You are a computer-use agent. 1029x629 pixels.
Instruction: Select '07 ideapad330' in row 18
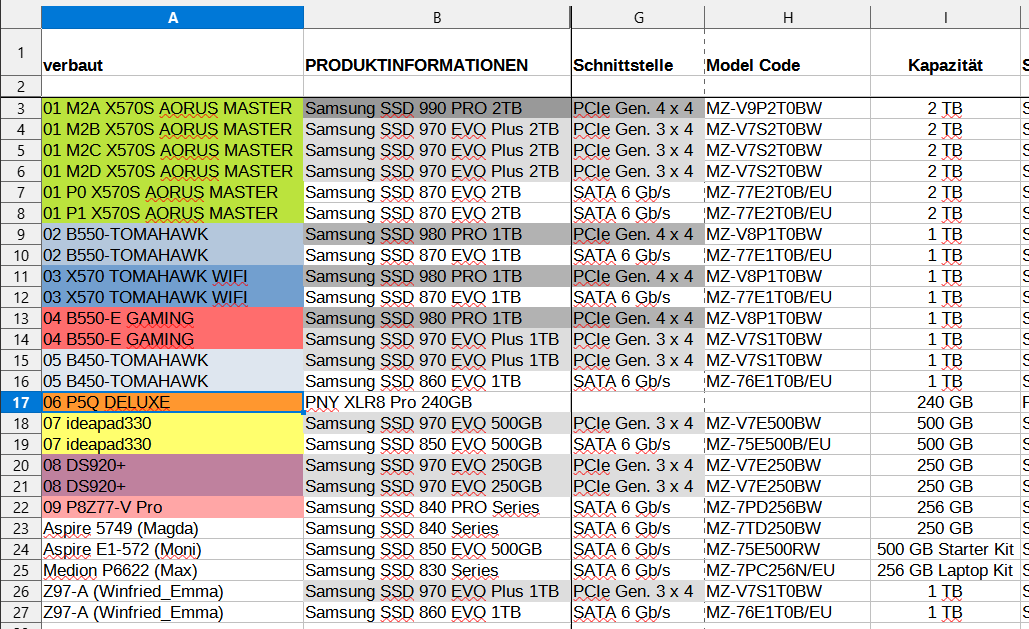[x=173, y=423]
